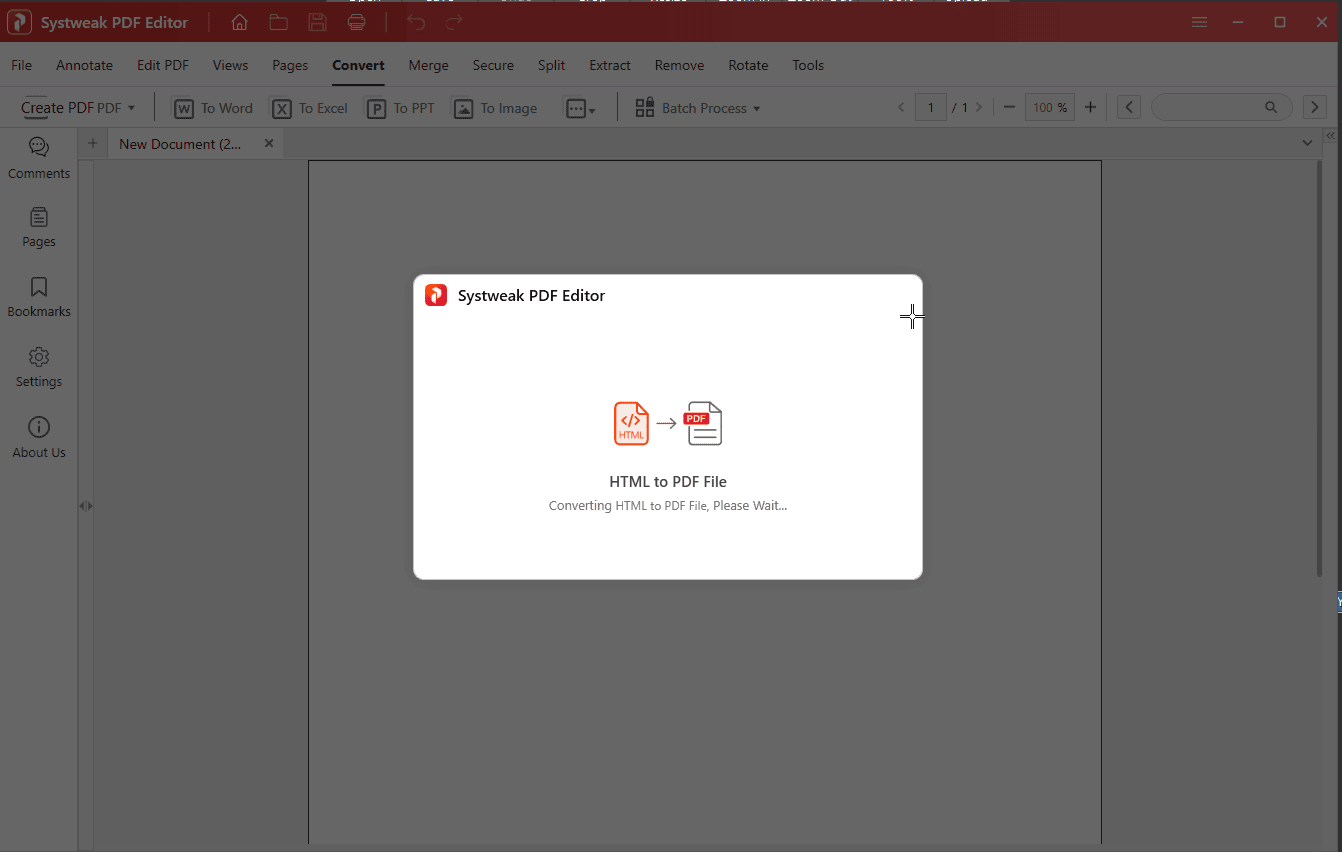
Task: Click the page number input box
Action: [x=931, y=107]
